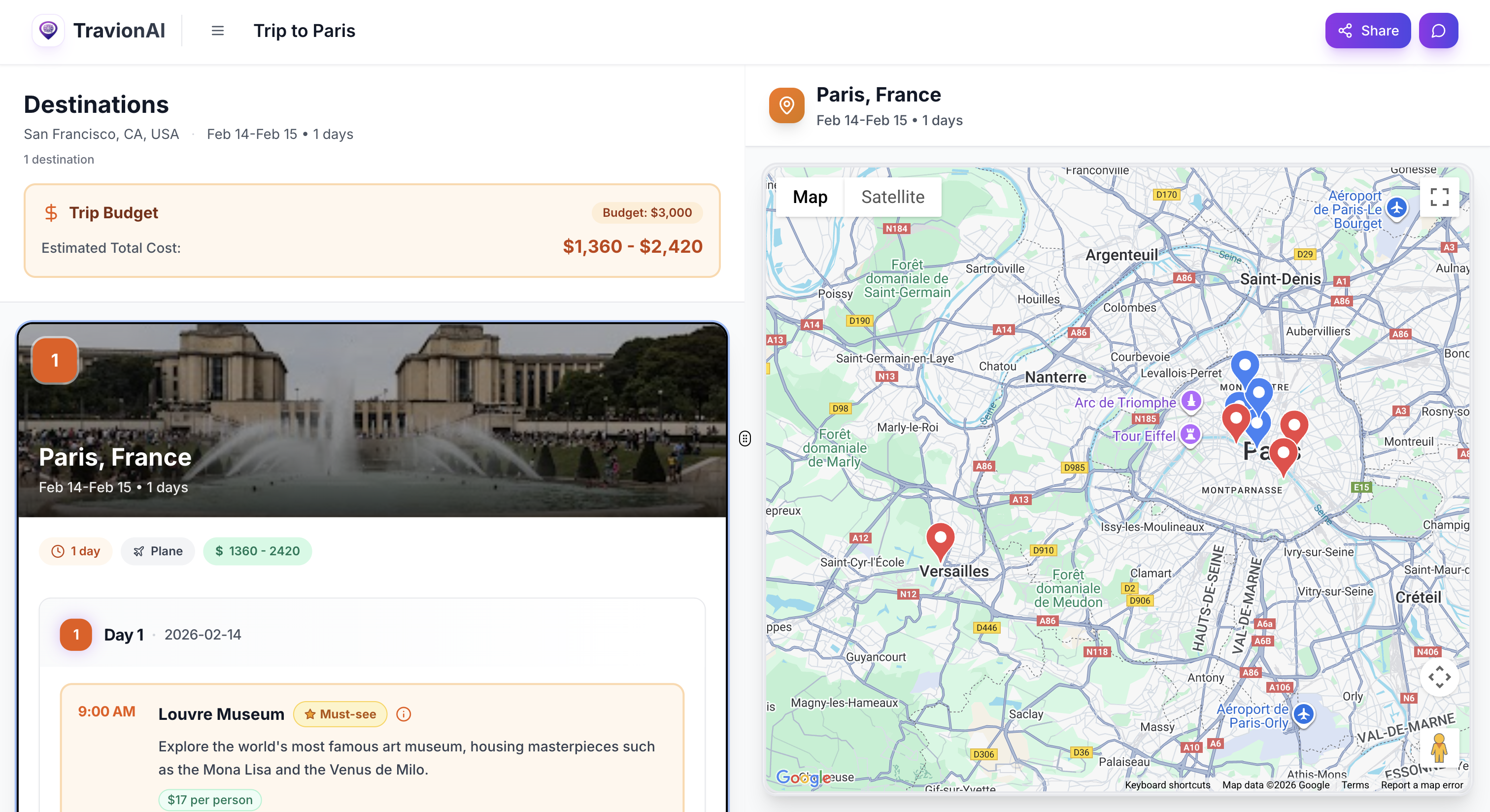The image size is (1490, 812).
Task: Click the Share button
Action: click(x=1367, y=31)
